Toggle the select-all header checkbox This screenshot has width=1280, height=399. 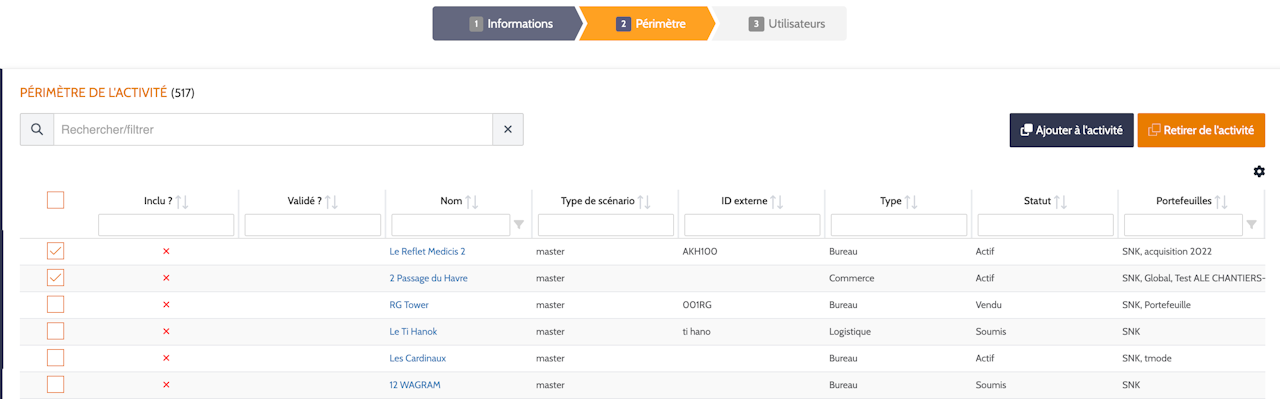(55, 201)
